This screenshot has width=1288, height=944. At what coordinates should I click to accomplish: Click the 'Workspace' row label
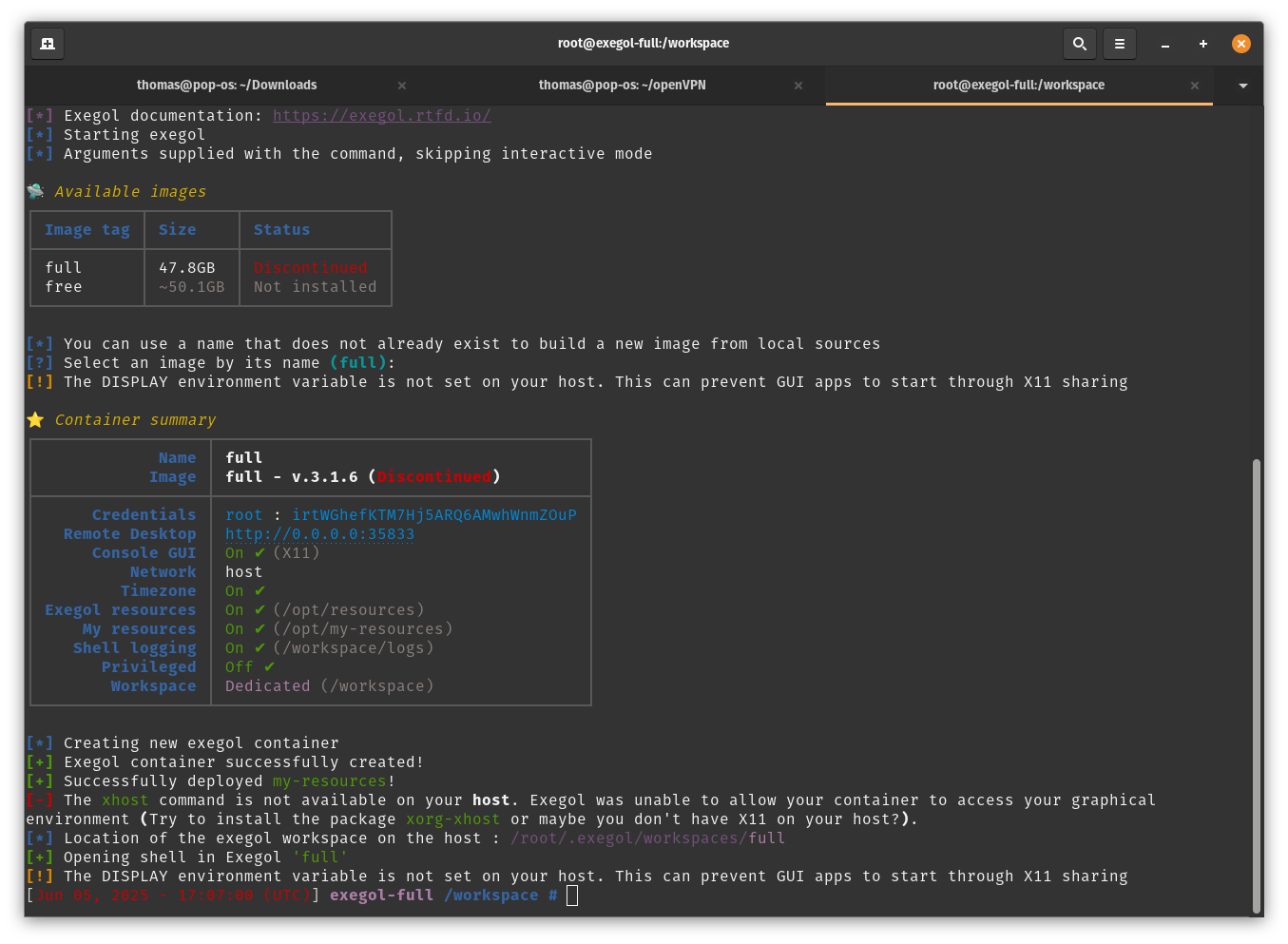(154, 686)
